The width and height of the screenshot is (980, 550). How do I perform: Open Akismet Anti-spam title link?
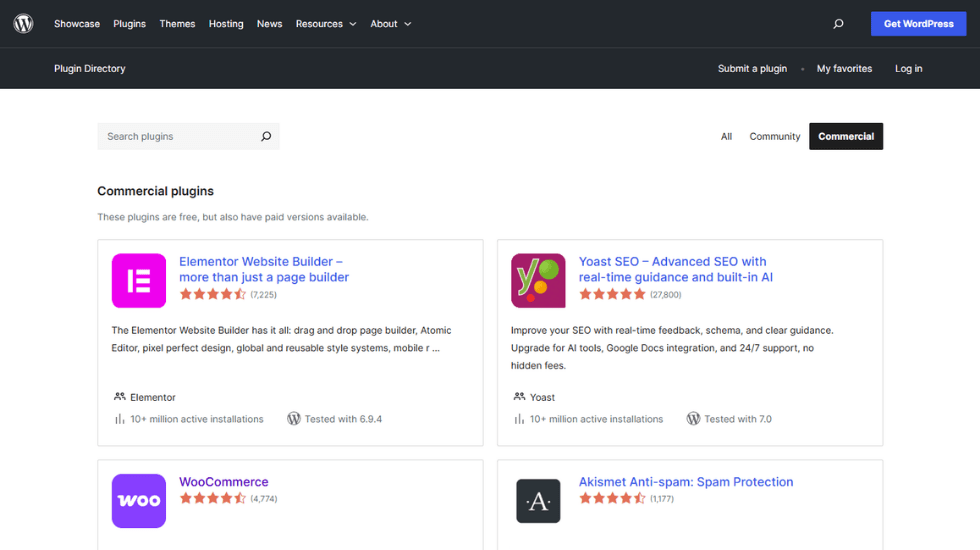coord(686,482)
